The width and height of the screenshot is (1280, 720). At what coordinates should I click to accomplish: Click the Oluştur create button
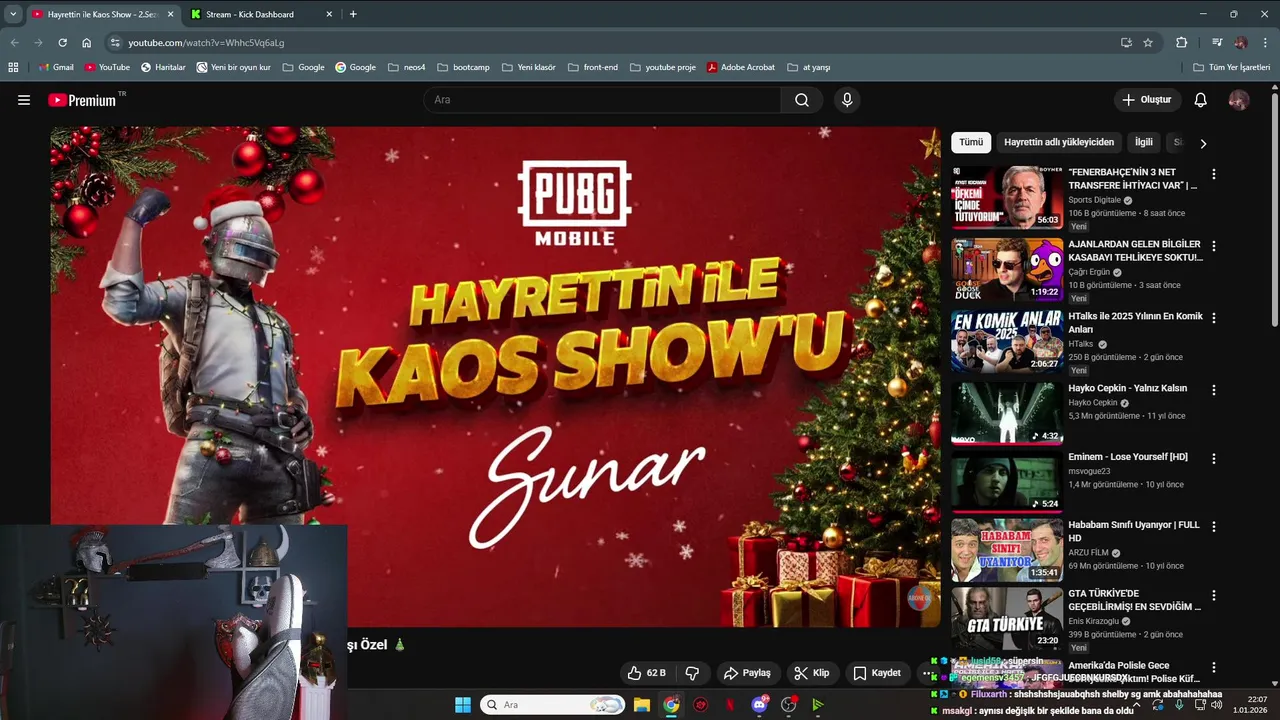(1147, 100)
